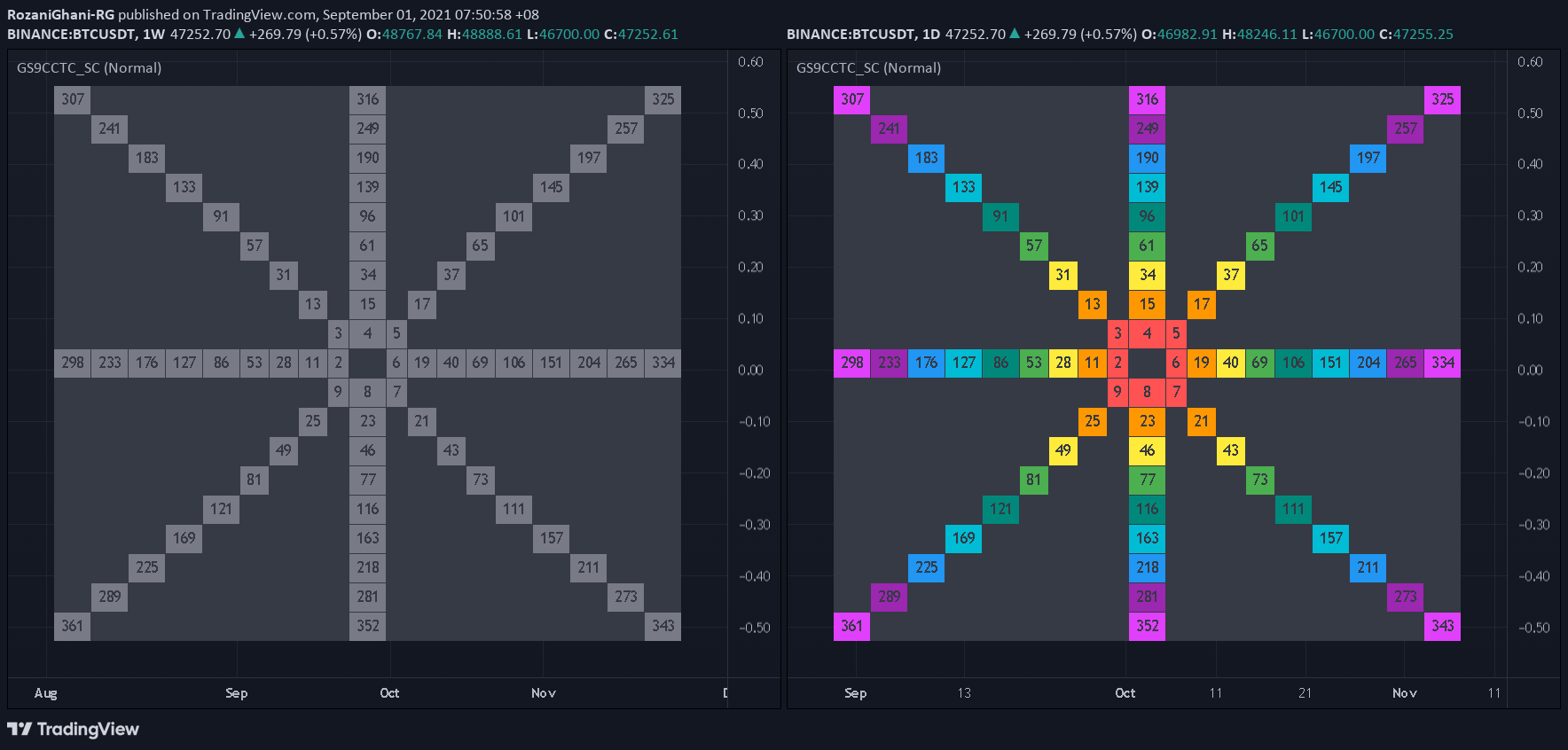Click blue cell 204 in the 1D chart
The height and width of the screenshot is (750, 1568).
point(1368,363)
